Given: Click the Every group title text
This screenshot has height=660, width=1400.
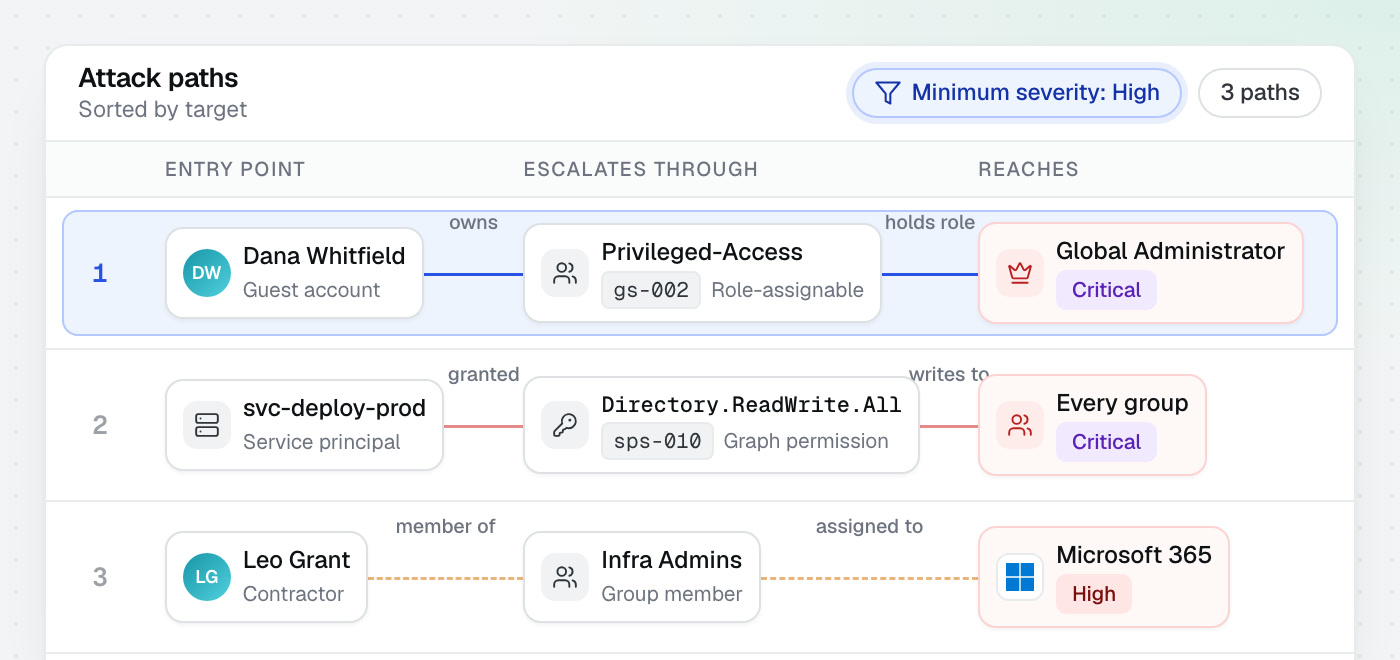Looking at the screenshot, I should click(x=1122, y=404).
